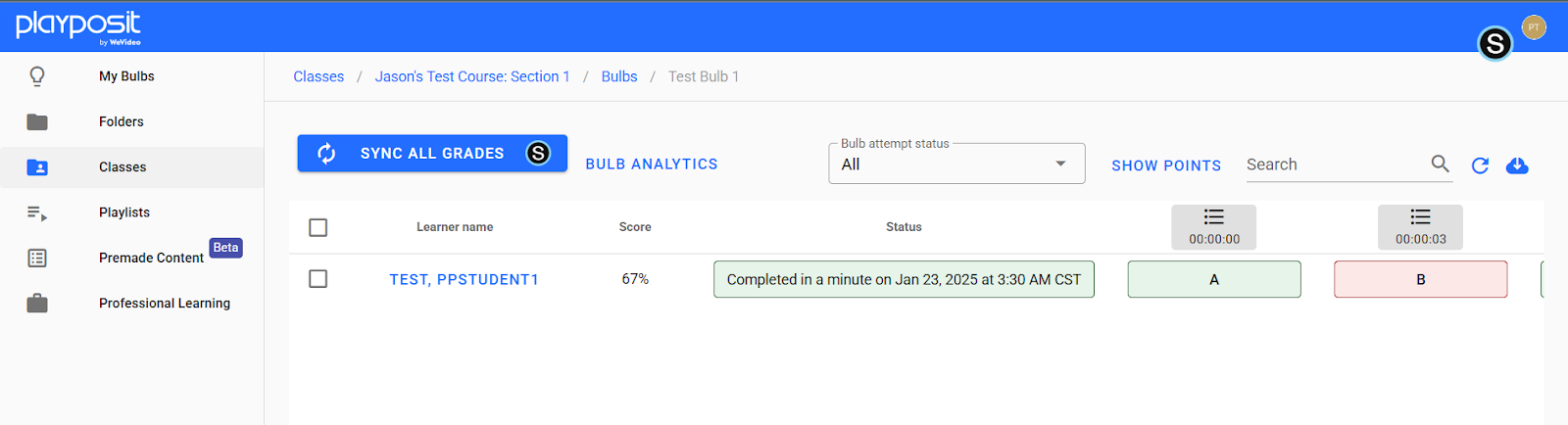
Task: Click the My Bulbs lightbulb icon
Action: point(37,76)
